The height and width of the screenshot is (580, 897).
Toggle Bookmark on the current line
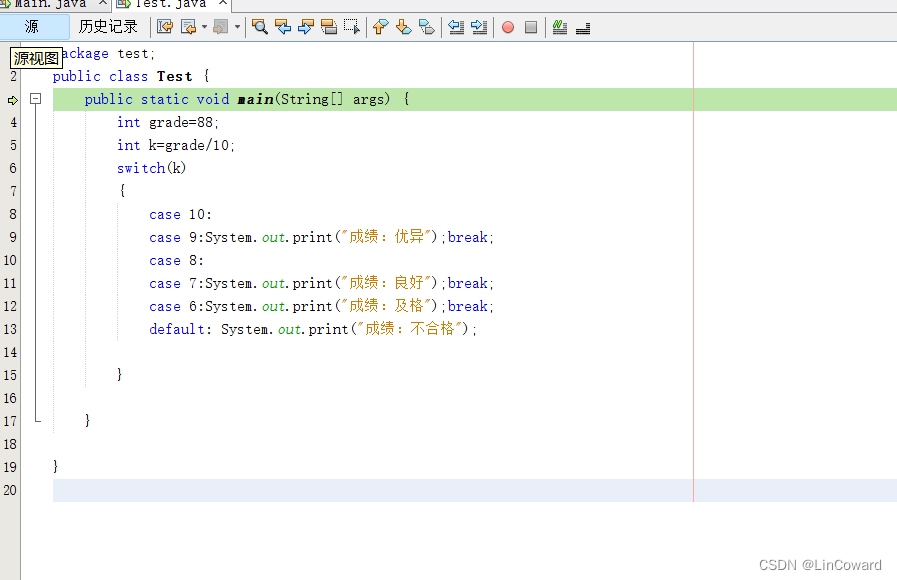[x=427, y=27]
